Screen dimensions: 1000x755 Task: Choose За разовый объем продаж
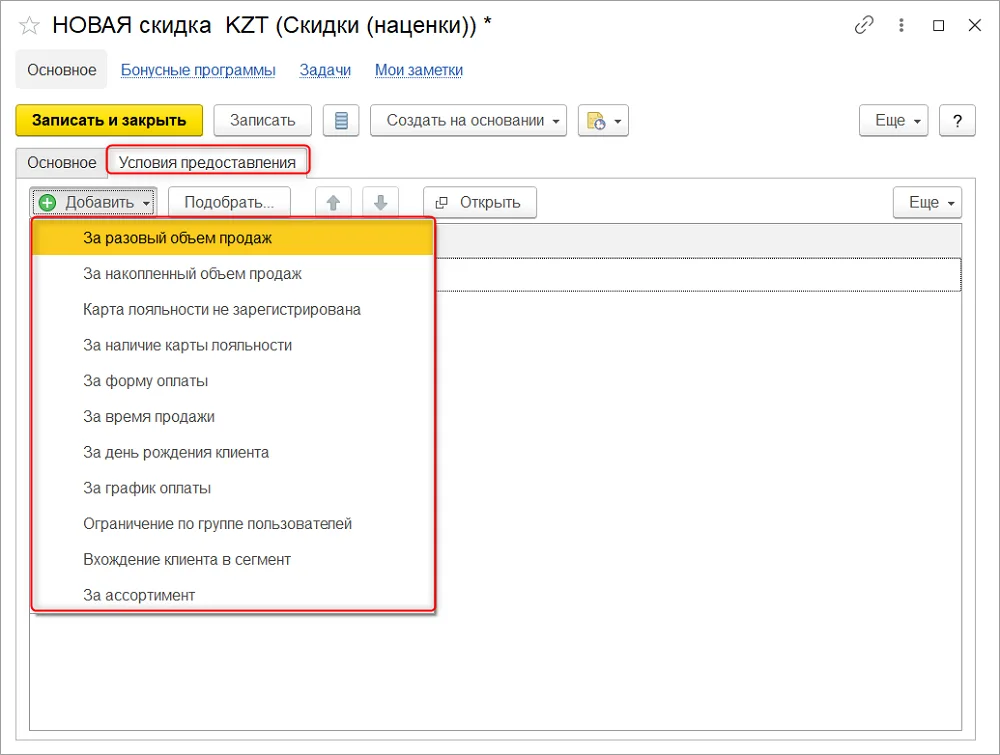click(233, 238)
